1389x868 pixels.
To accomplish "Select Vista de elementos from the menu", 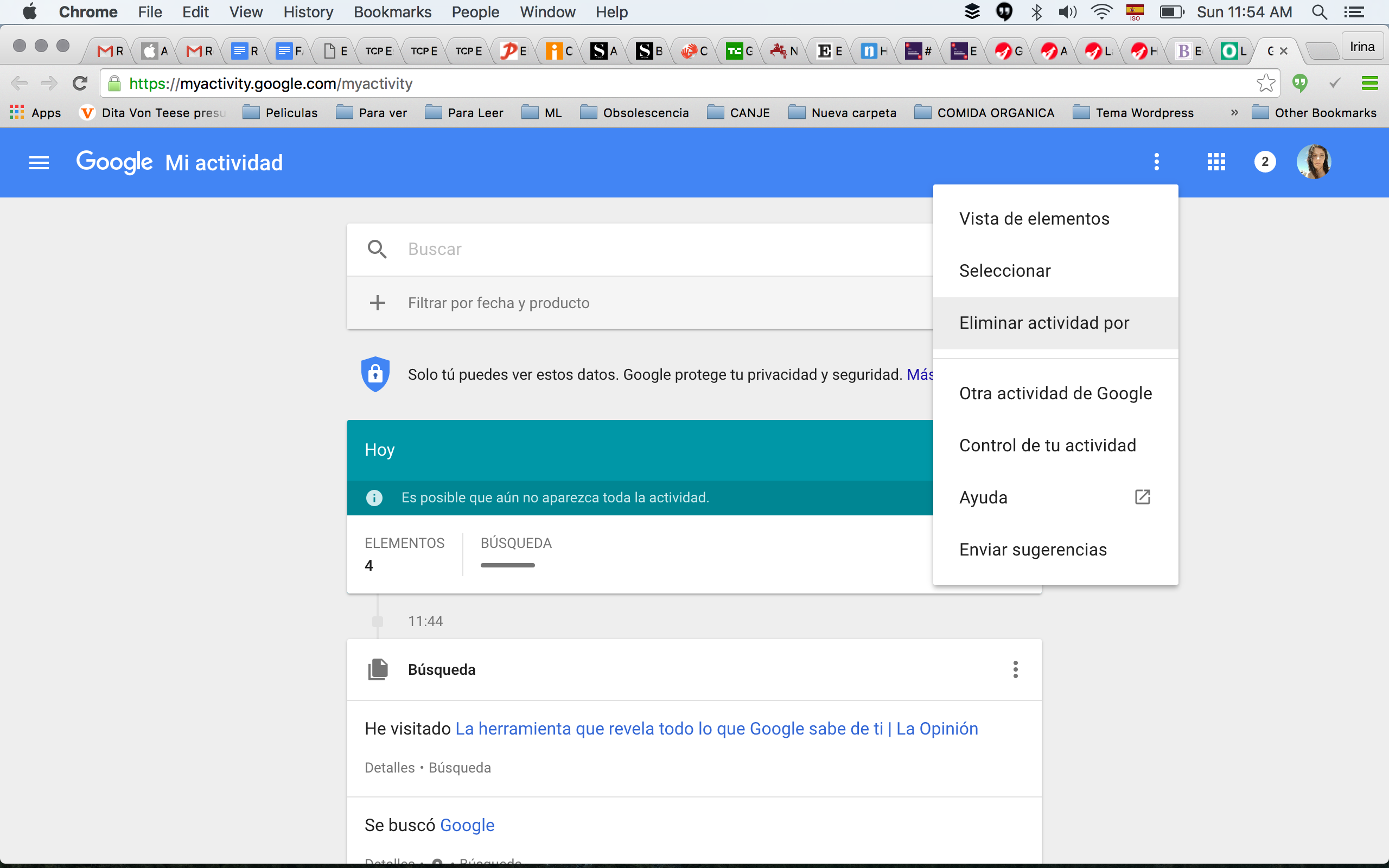I will tap(1055, 219).
